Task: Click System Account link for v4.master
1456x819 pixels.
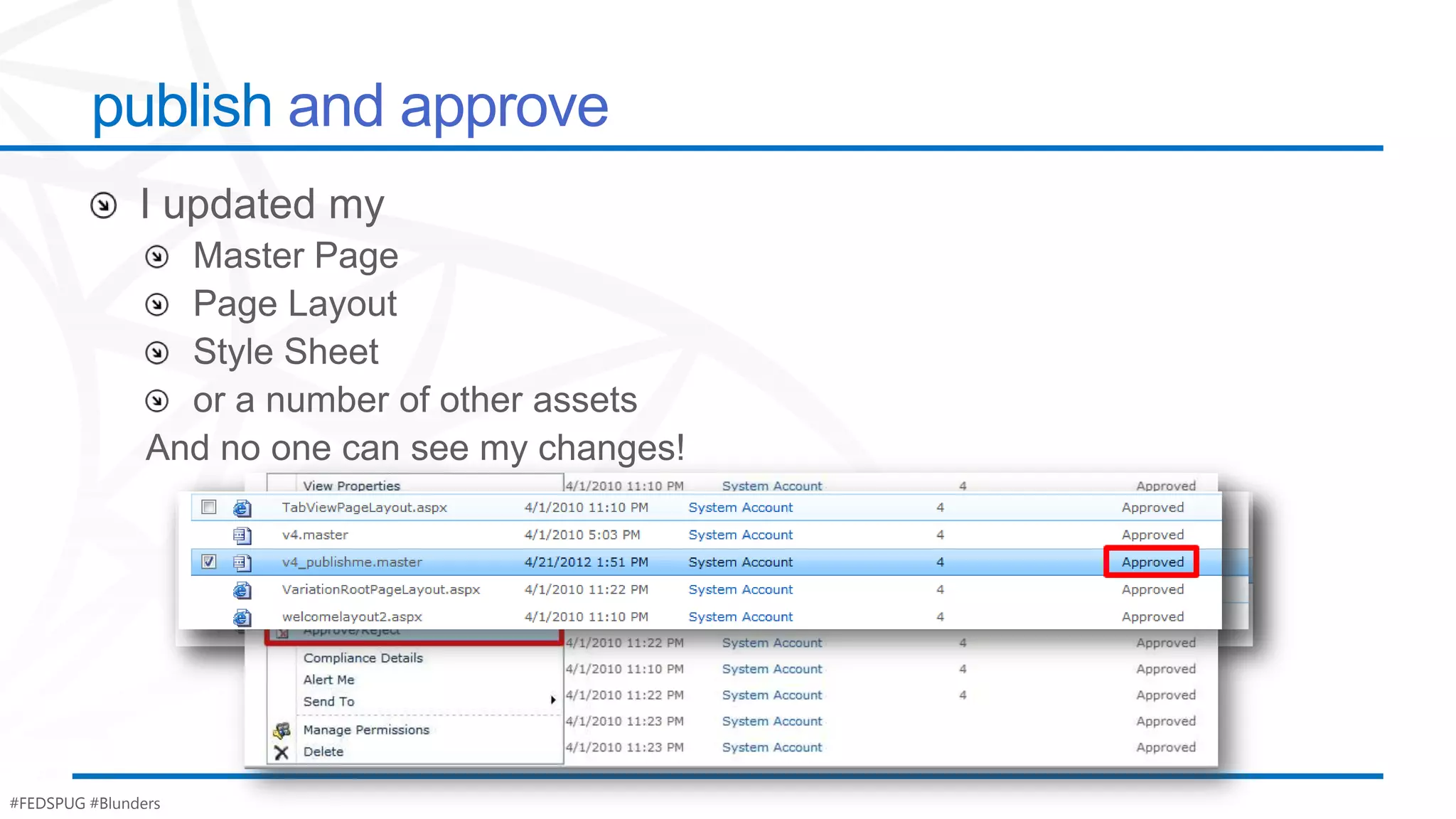Action: coord(740,535)
